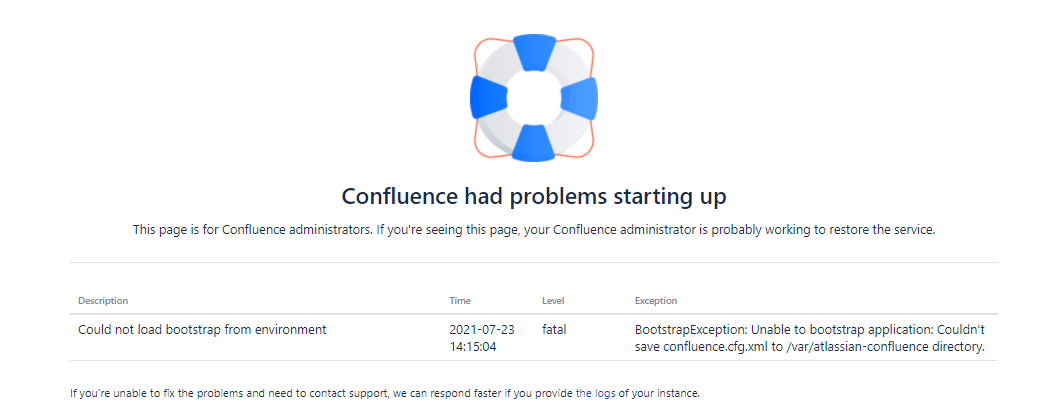Click the Description column header

pyautogui.click(x=103, y=301)
